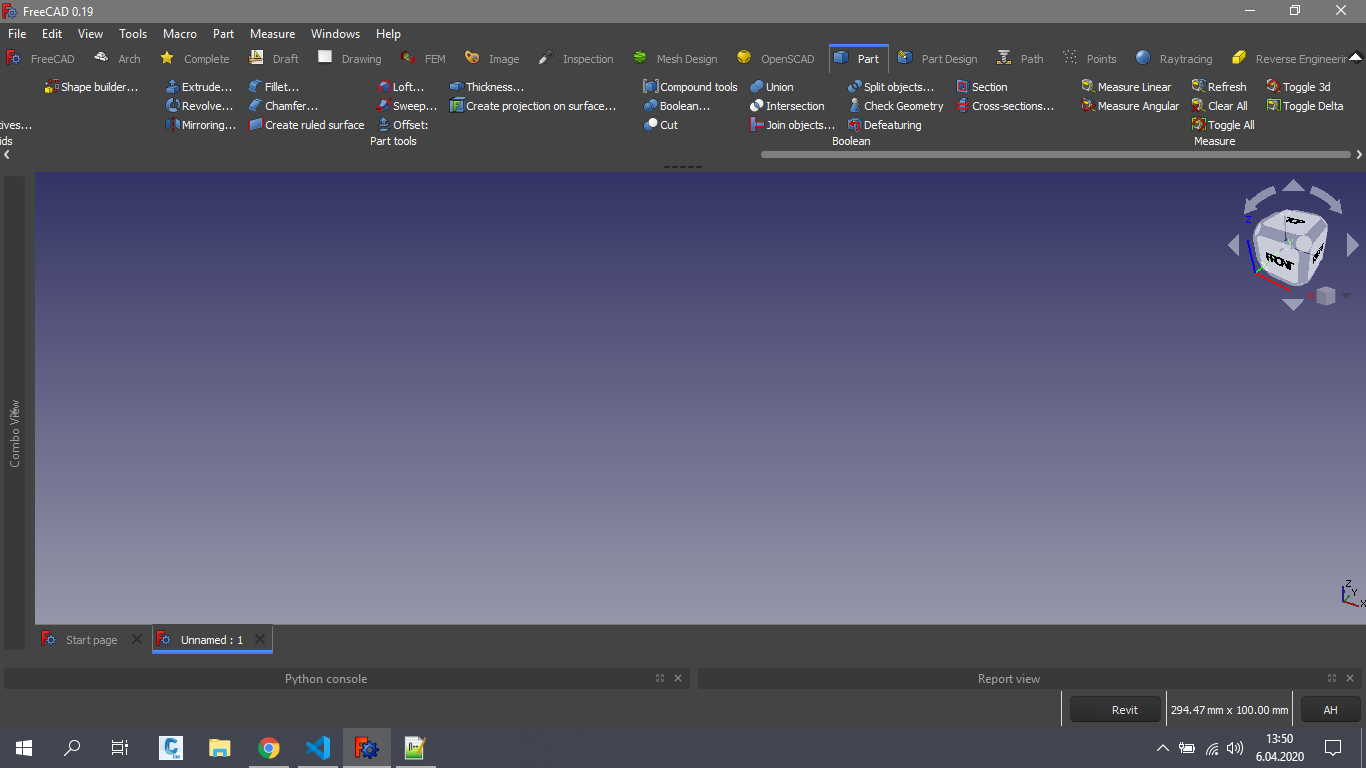Click the Loft tool icon

[x=384, y=87]
